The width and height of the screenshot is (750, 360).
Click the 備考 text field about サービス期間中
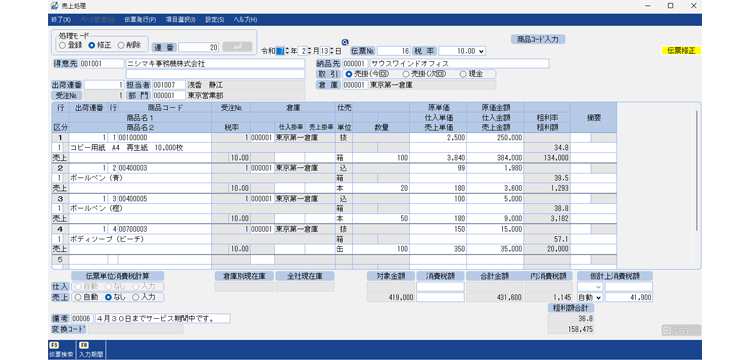(x=163, y=318)
